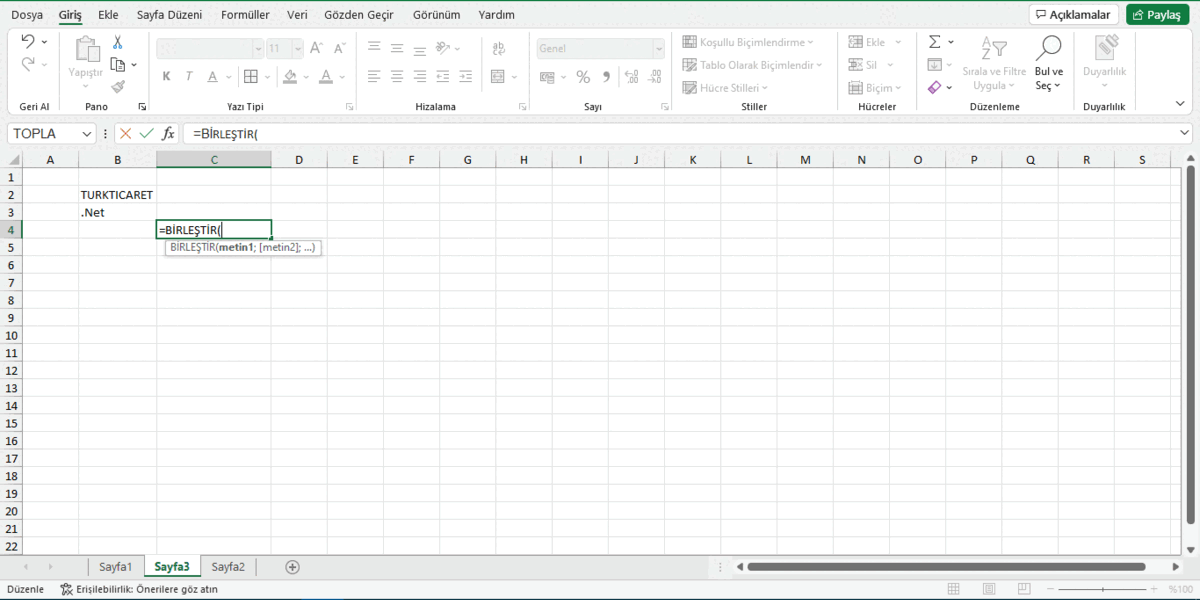
Task: Apply bold formatting with the K icon
Action: coord(166,76)
